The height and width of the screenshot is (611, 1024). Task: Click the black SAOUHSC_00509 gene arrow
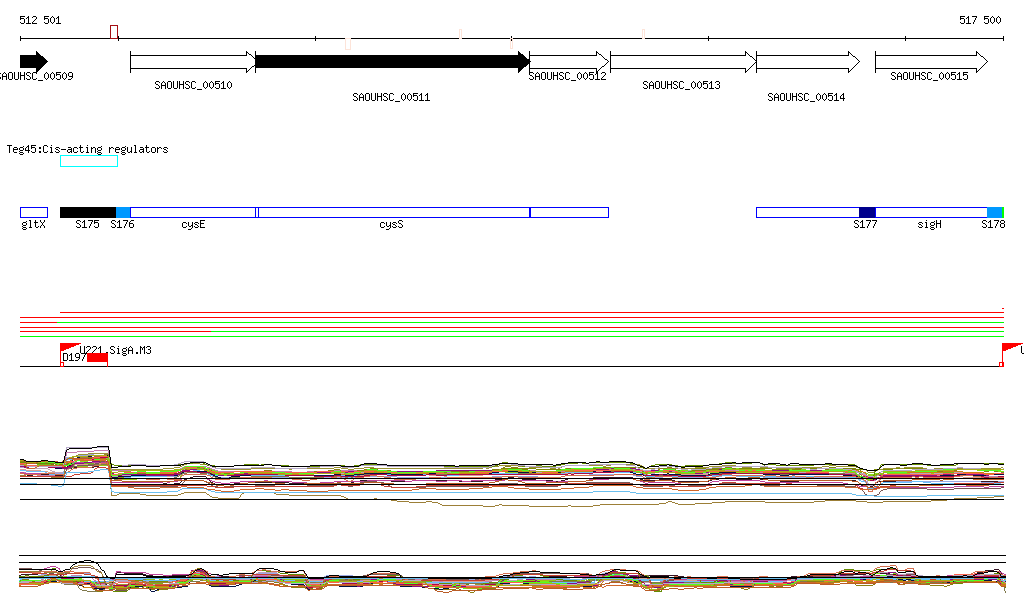[x=34, y=62]
